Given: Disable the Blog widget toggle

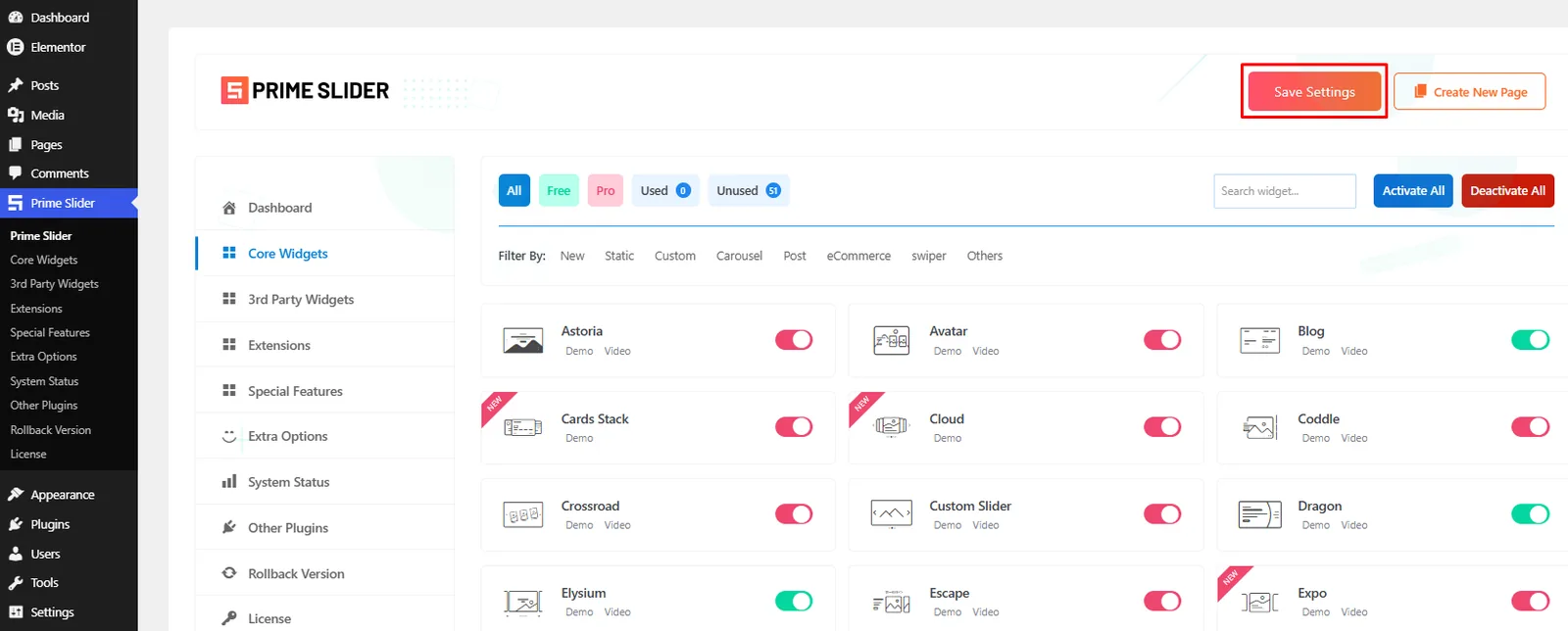Looking at the screenshot, I should point(1530,340).
